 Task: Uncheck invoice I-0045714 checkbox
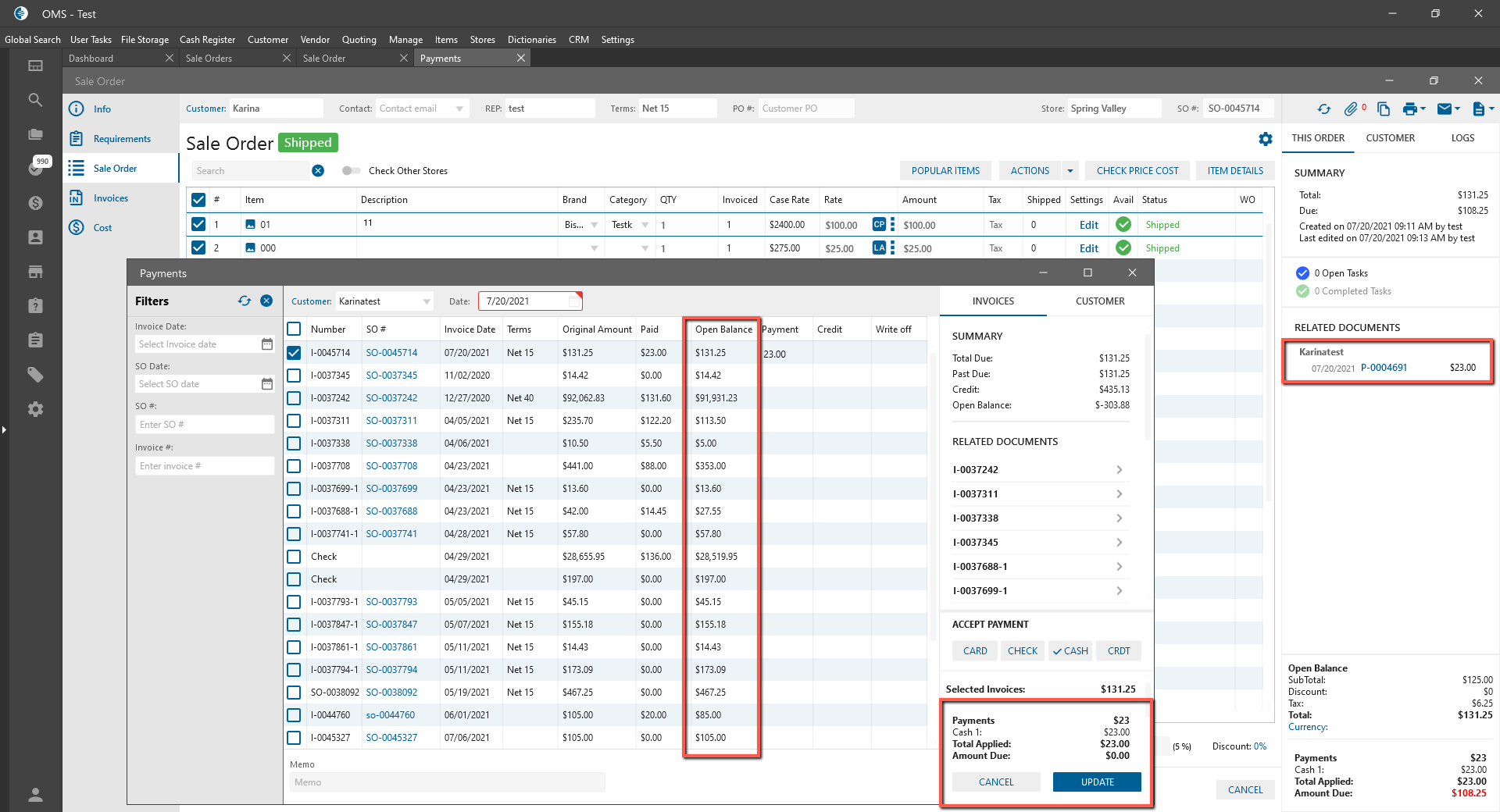tap(294, 353)
